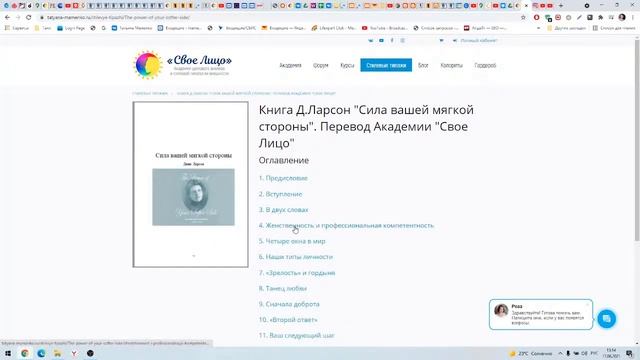Click the microphone tray icon
The height and width of the screenshot is (360, 640).
(568, 353)
